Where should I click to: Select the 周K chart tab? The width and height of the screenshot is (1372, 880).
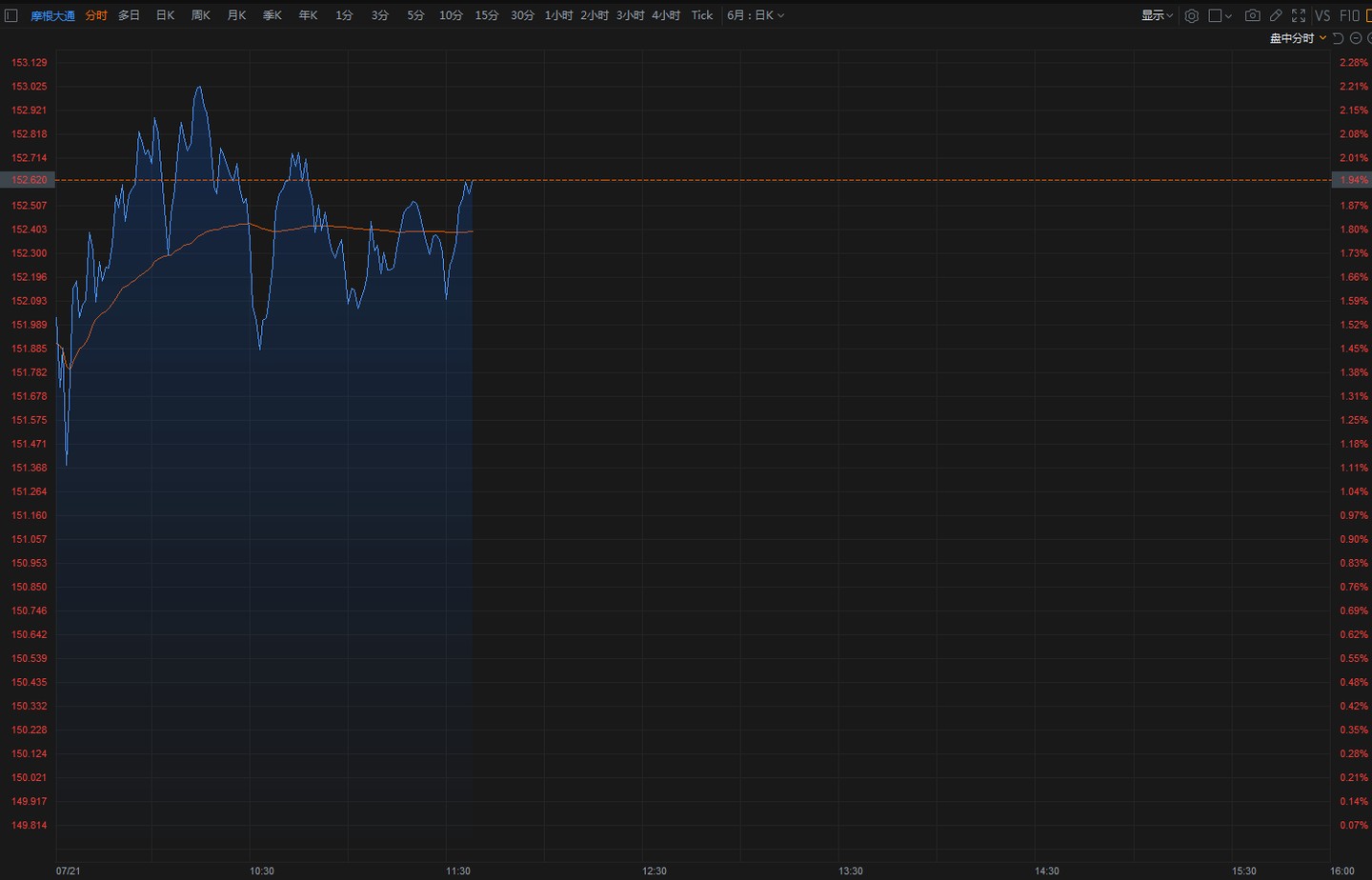point(201,15)
